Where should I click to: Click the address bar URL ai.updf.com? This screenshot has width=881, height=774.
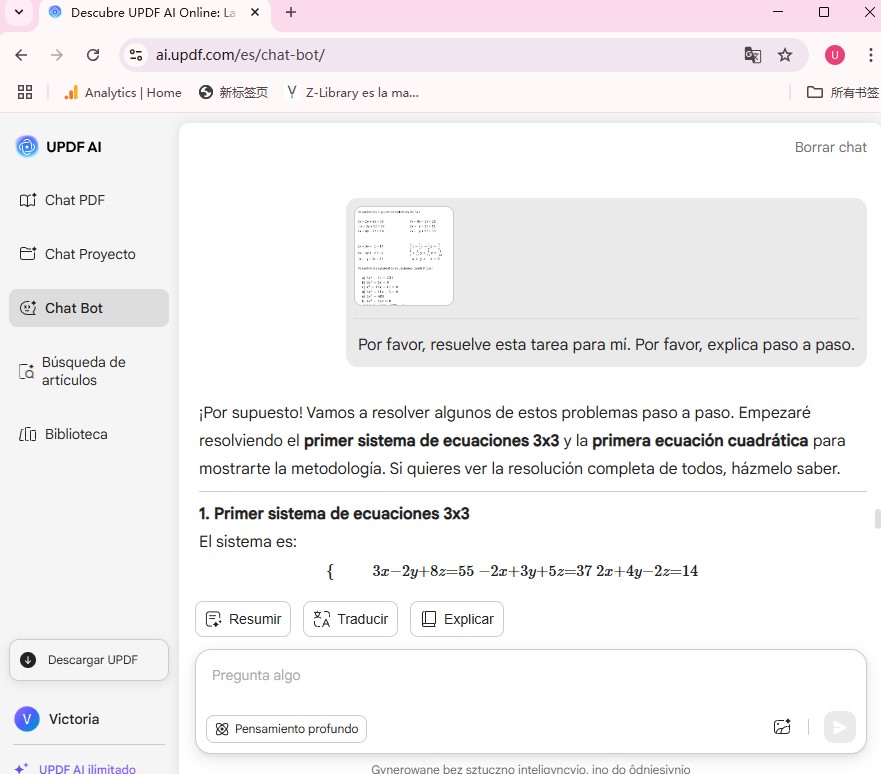coord(240,55)
